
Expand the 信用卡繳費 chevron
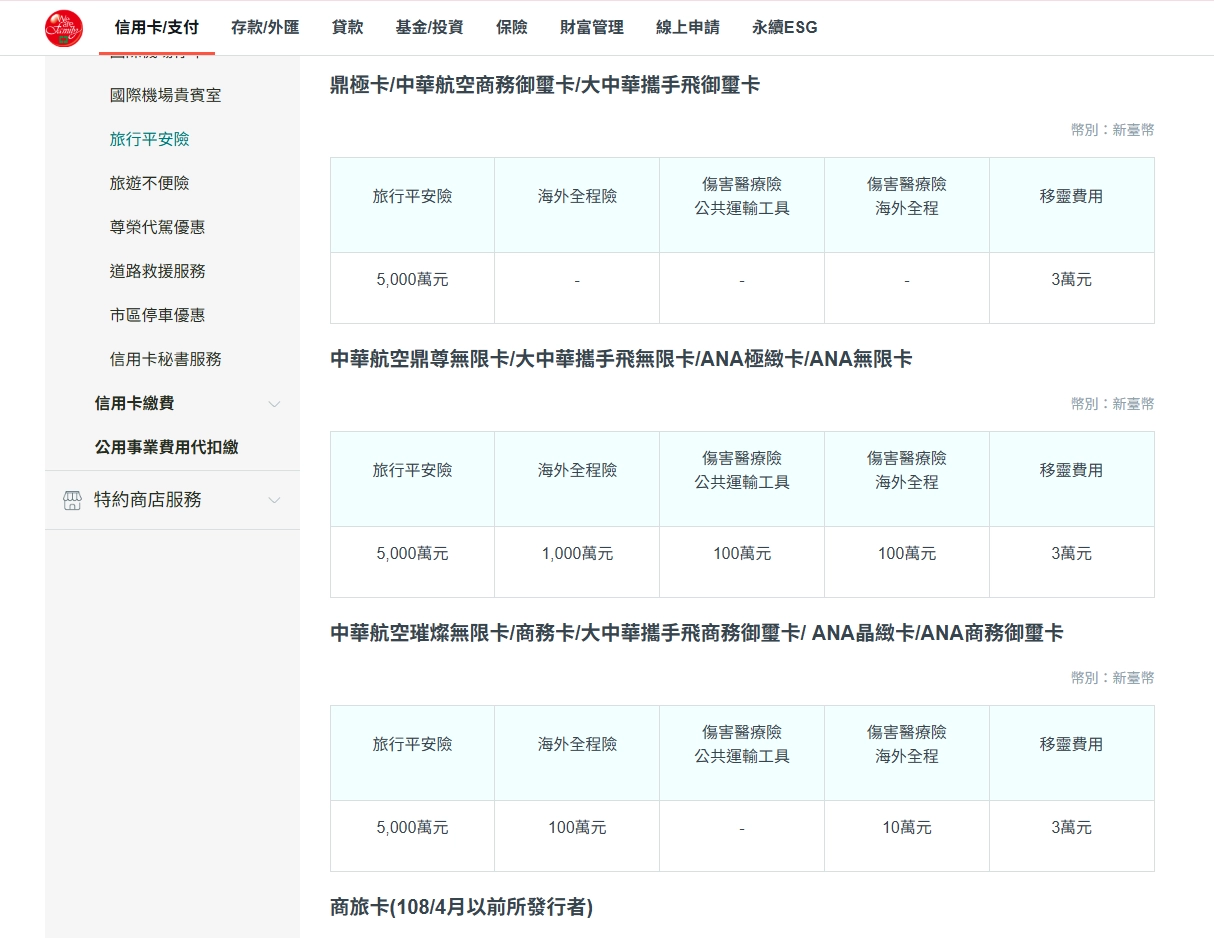pos(274,404)
